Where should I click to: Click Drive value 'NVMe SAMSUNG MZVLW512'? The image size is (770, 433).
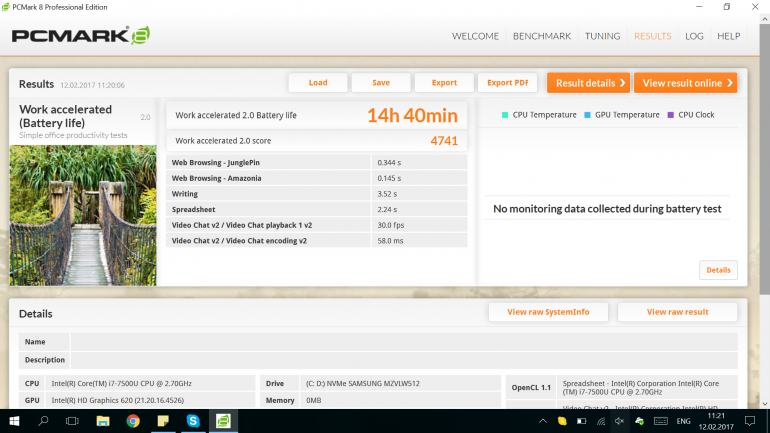[x=362, y=383]
